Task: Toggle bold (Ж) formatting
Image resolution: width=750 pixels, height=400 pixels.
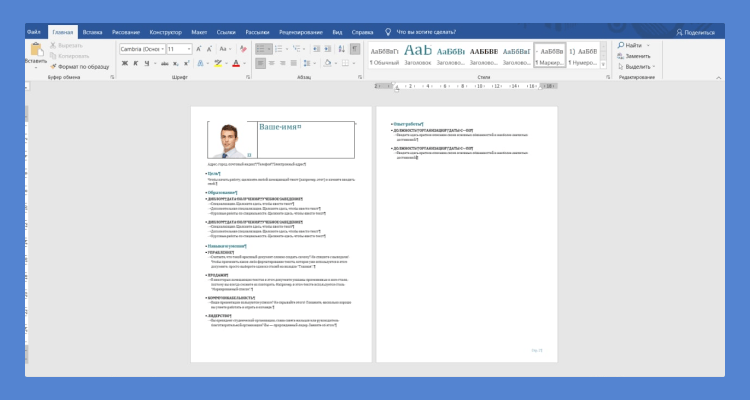Action: pos(124,63)
